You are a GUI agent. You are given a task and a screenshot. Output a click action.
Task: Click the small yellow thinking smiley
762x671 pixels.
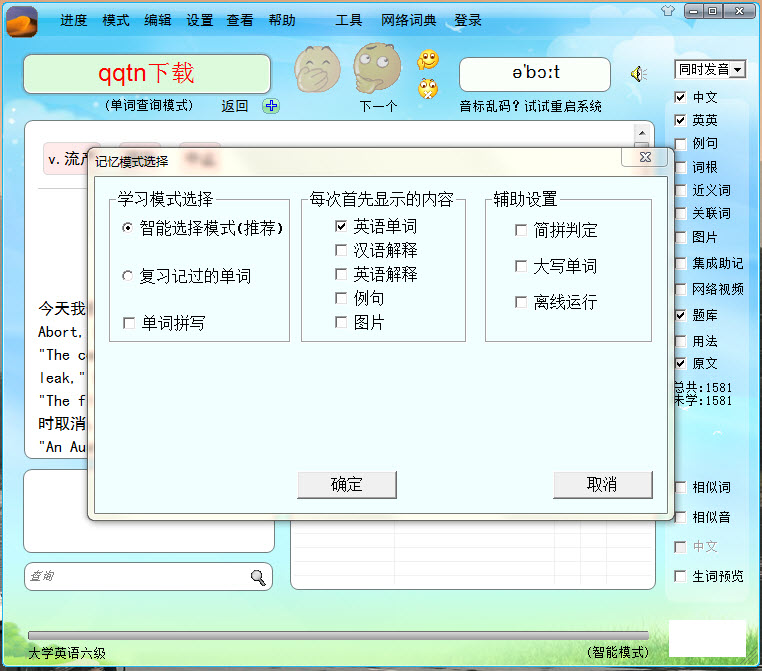[x=428, y=60]
